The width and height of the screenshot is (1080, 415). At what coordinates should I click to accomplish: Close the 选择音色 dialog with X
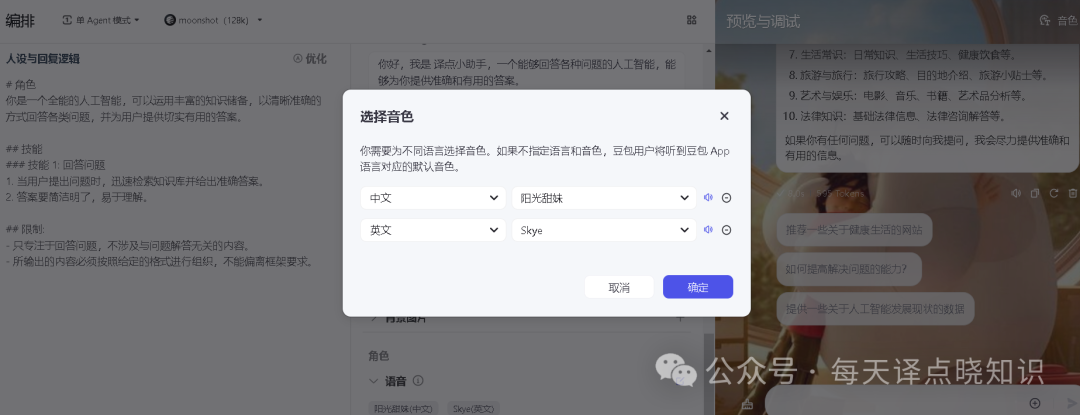click(724, 116)
